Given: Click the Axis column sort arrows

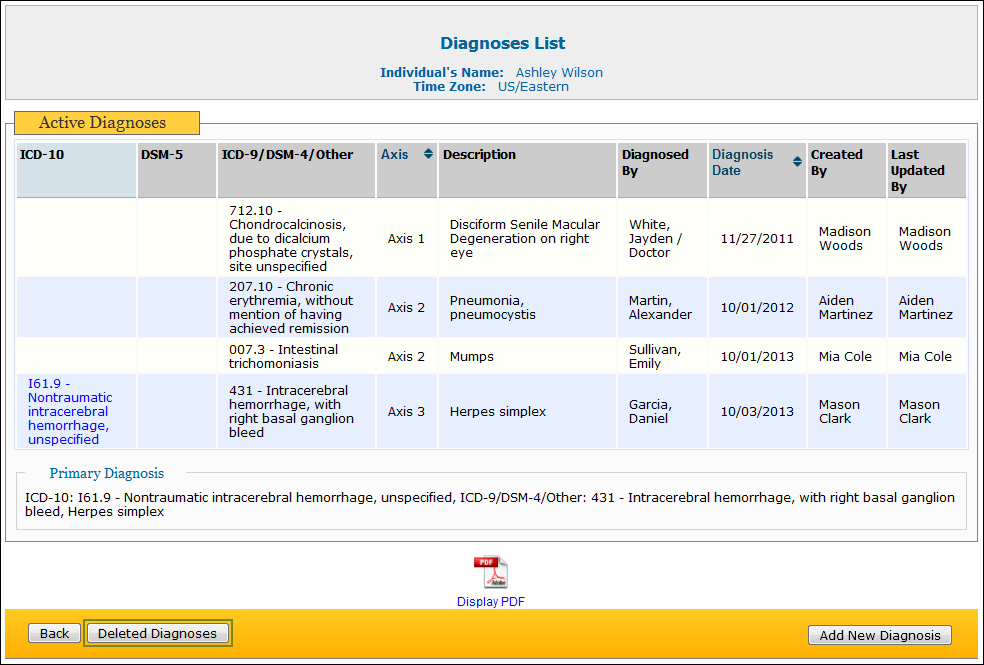Looking at the screenshot, I should 428,154.
